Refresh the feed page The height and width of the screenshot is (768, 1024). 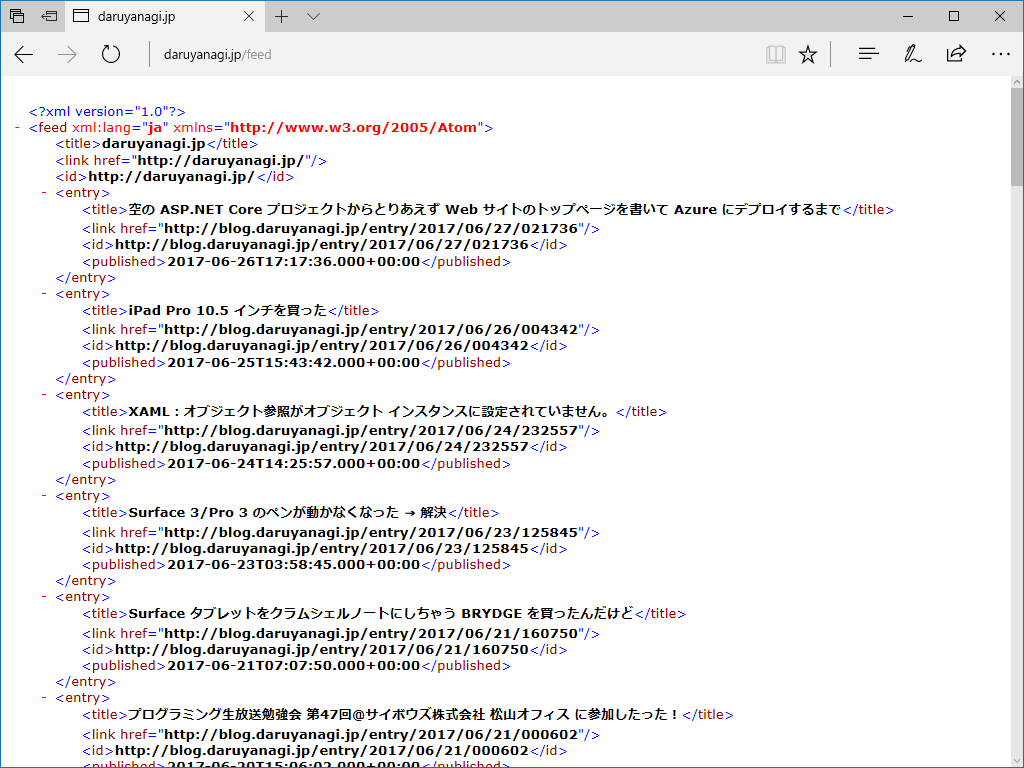tap(111, 54)
